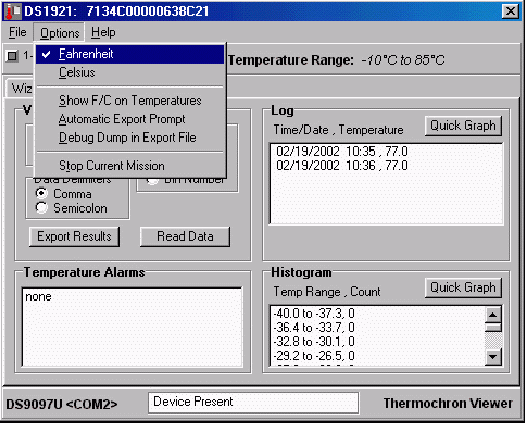
Task: Toggle Debug Dump in Export File
Action: pos(130,138)
